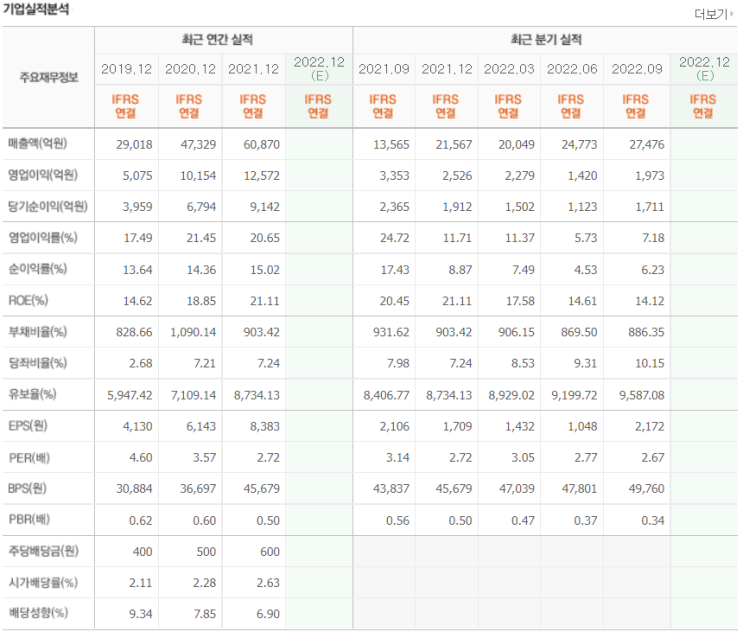Select debt ratio value 869.50
The image size is (743, 632).
(x=579, y=333)
